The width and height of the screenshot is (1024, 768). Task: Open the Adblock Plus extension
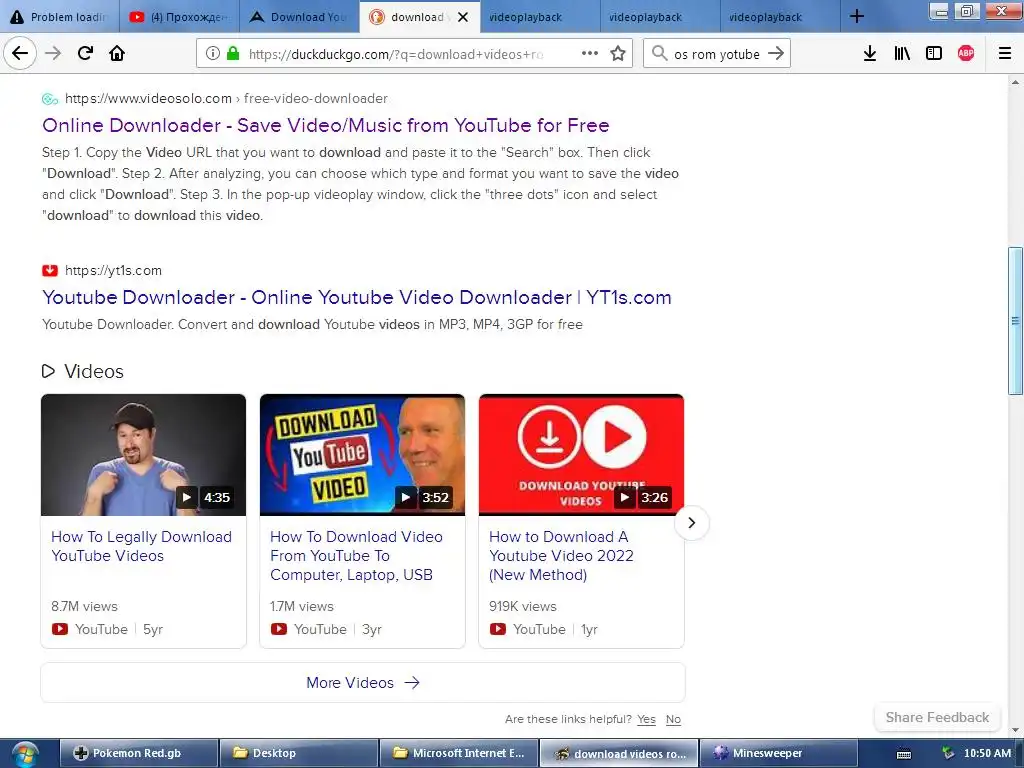966,54
